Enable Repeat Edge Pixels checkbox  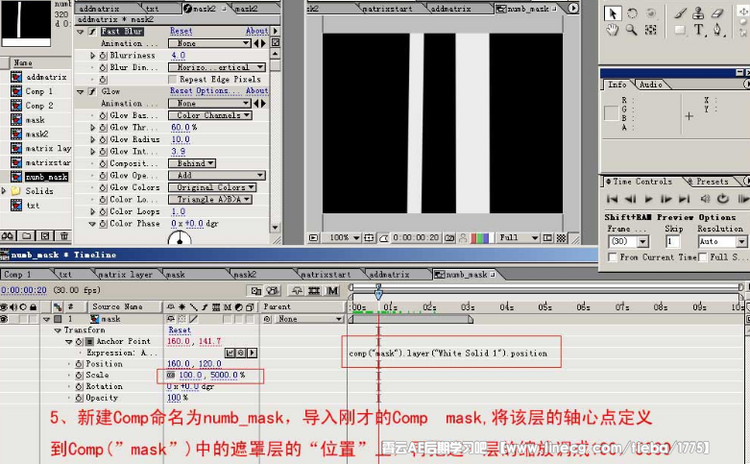173,79
